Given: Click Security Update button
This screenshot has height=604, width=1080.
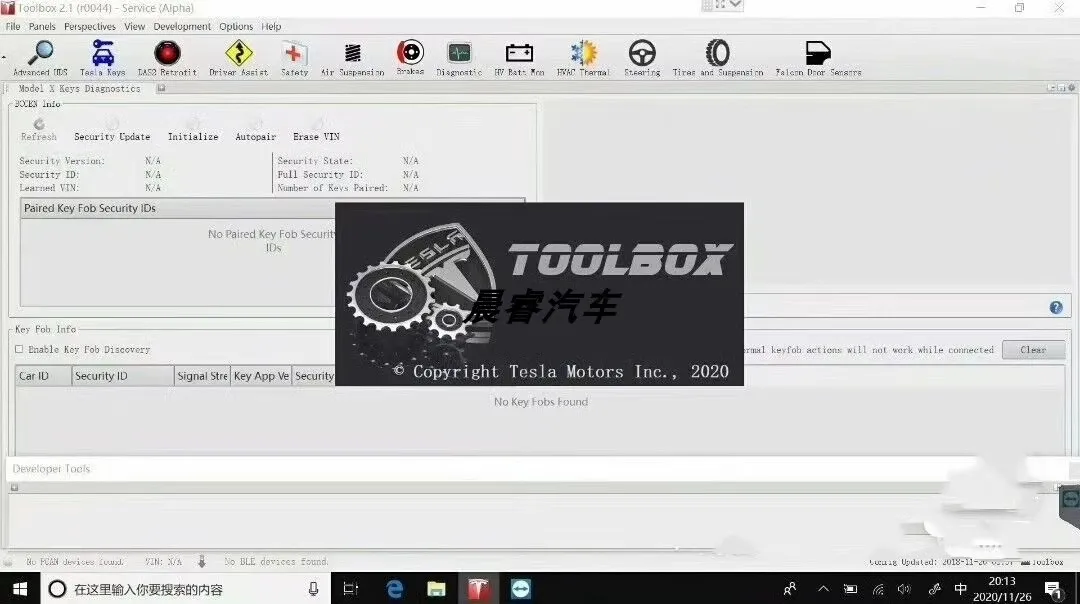Looking at the screenshot, I should click(x=112, y=131).
